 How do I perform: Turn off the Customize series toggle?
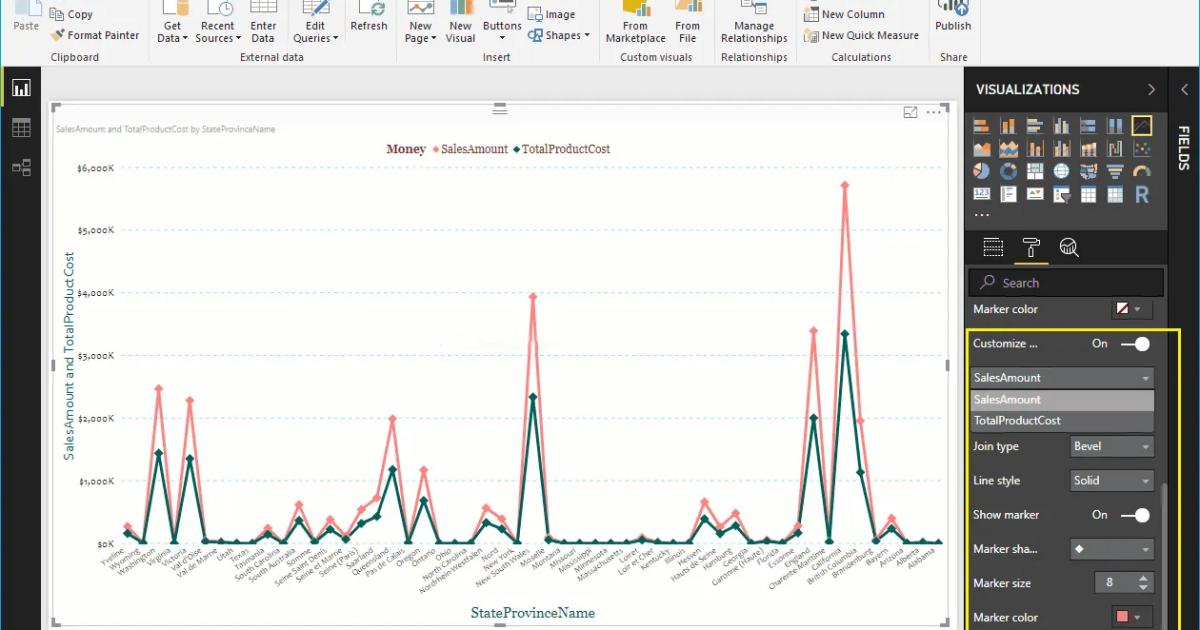pos(1136,343)
